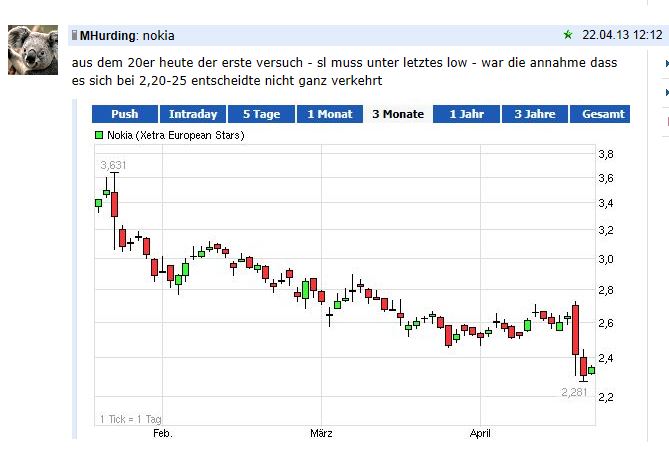Click the 3,0 price axis label
The height and width of the screenshot is (462, 669).
tap(606, 259)
